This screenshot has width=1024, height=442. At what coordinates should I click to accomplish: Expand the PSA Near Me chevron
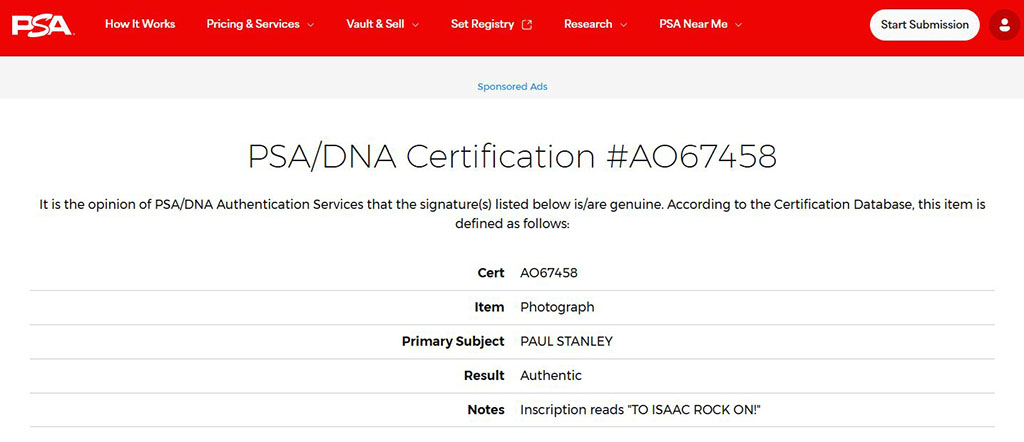(739, 25)
